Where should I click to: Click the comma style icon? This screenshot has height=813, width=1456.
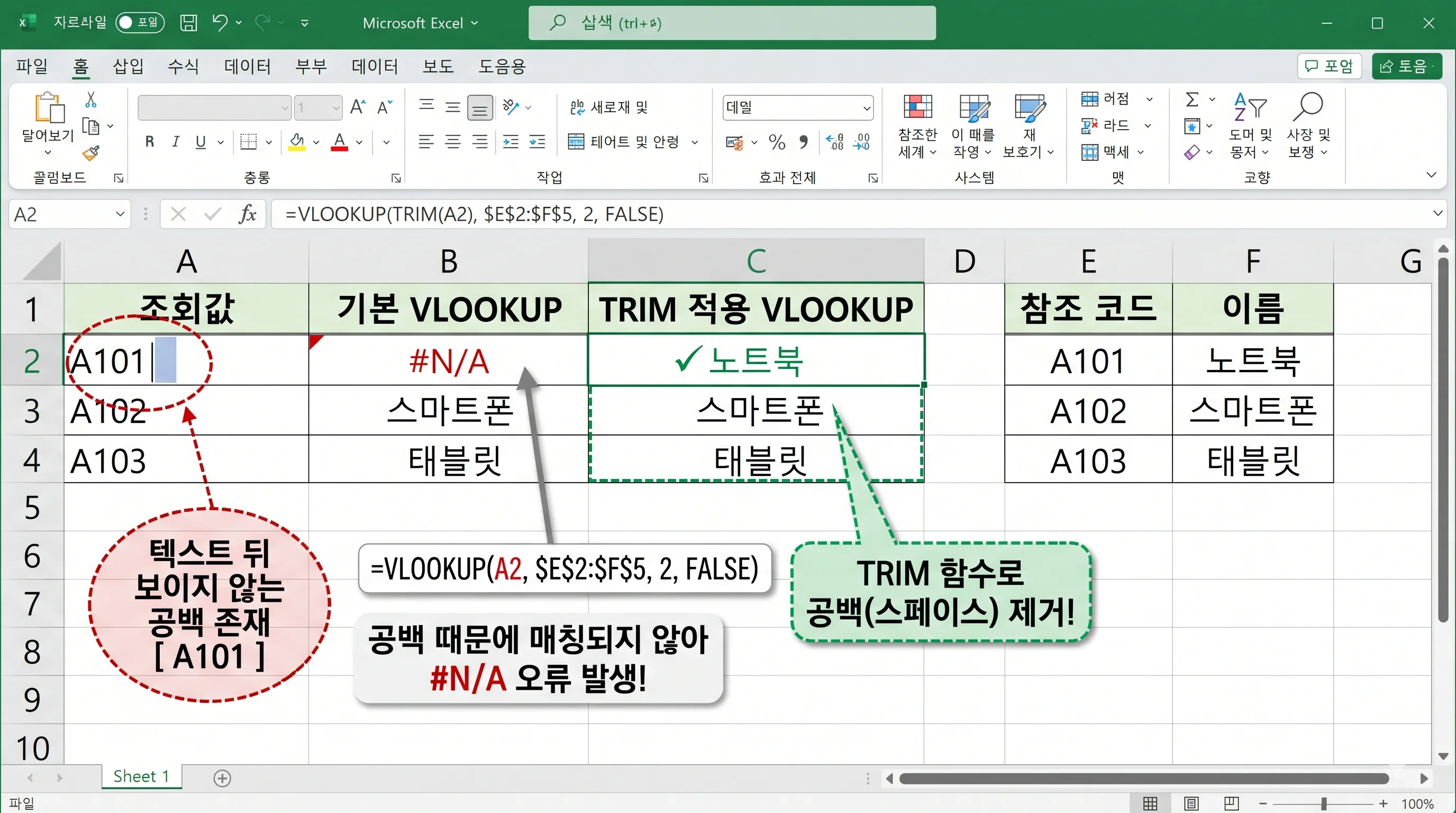tap(804, 142)
